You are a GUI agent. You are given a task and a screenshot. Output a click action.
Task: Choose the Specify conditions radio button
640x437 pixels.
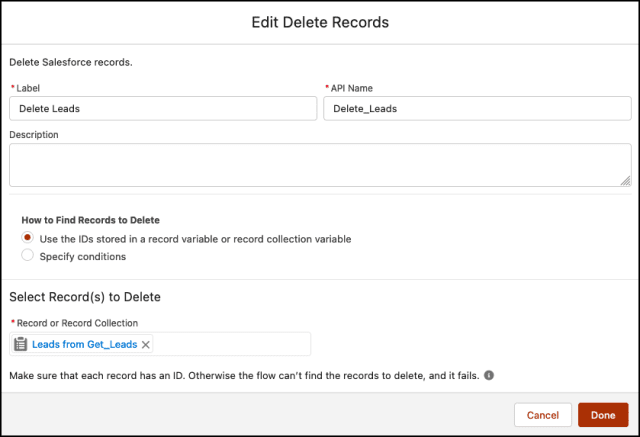point(28,256)
